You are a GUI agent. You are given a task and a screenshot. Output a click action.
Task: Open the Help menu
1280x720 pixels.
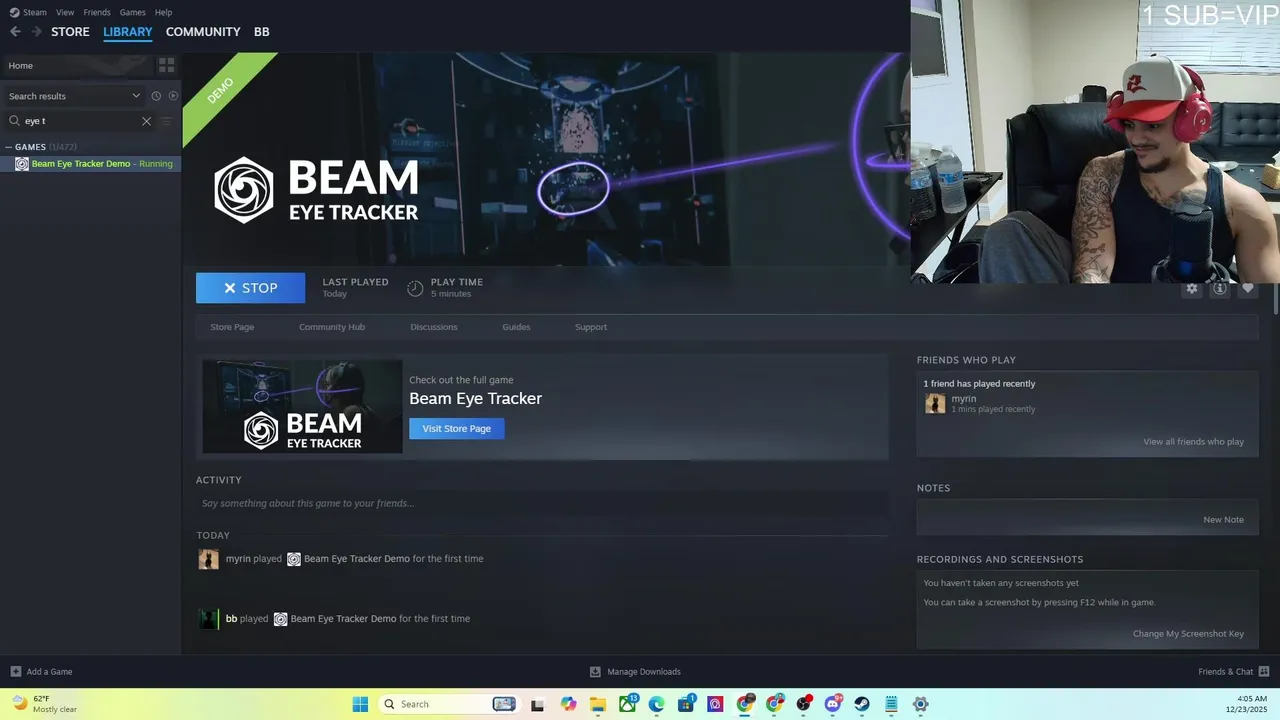pyautogui.click(x=163, y=12)
